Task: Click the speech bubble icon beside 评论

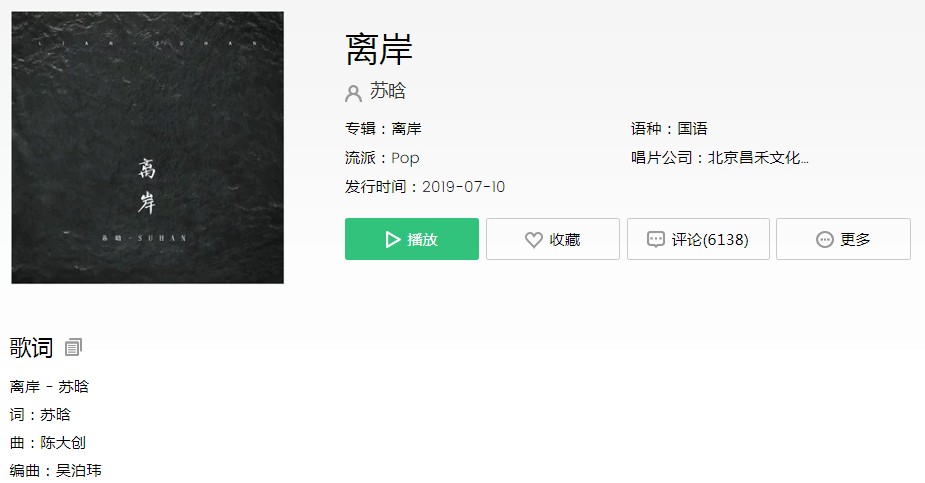Action: (656, 239)
